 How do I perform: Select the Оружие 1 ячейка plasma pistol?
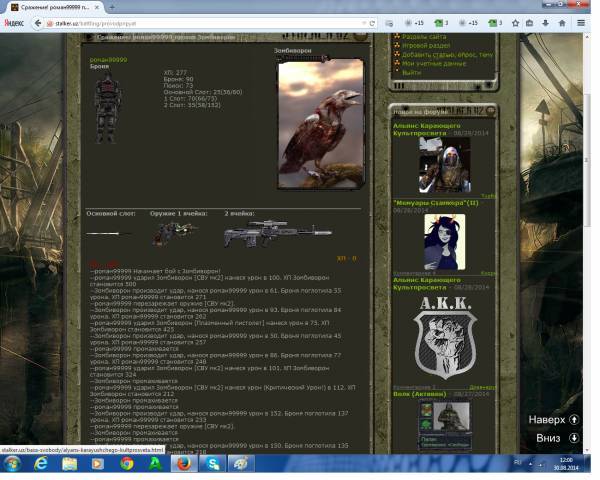click(174, 232)
